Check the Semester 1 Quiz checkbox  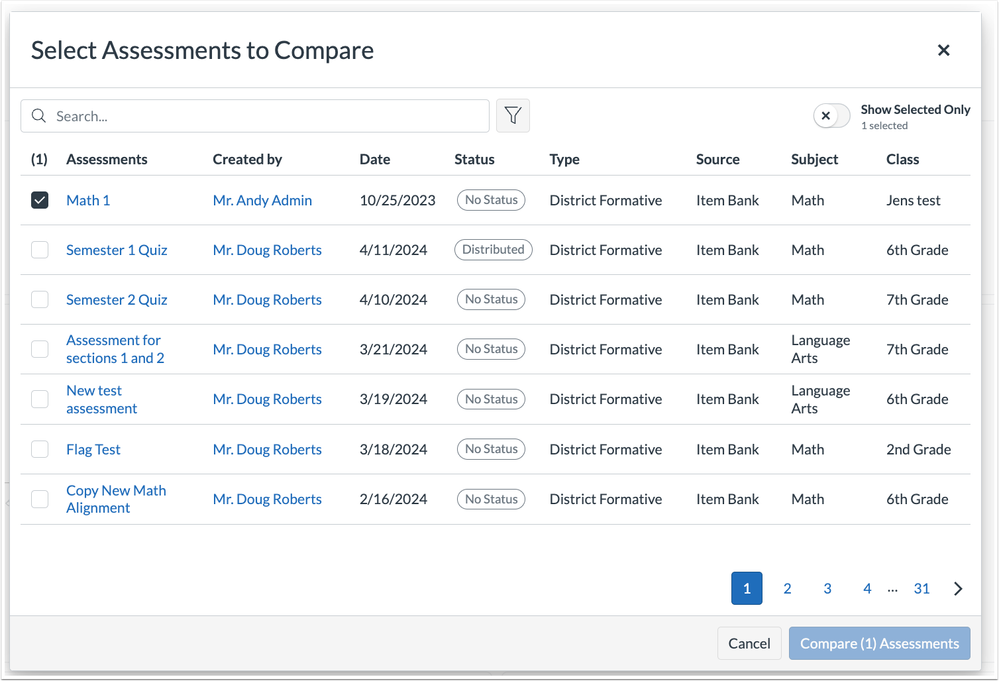pyautogui.click(x=39, y=249)
